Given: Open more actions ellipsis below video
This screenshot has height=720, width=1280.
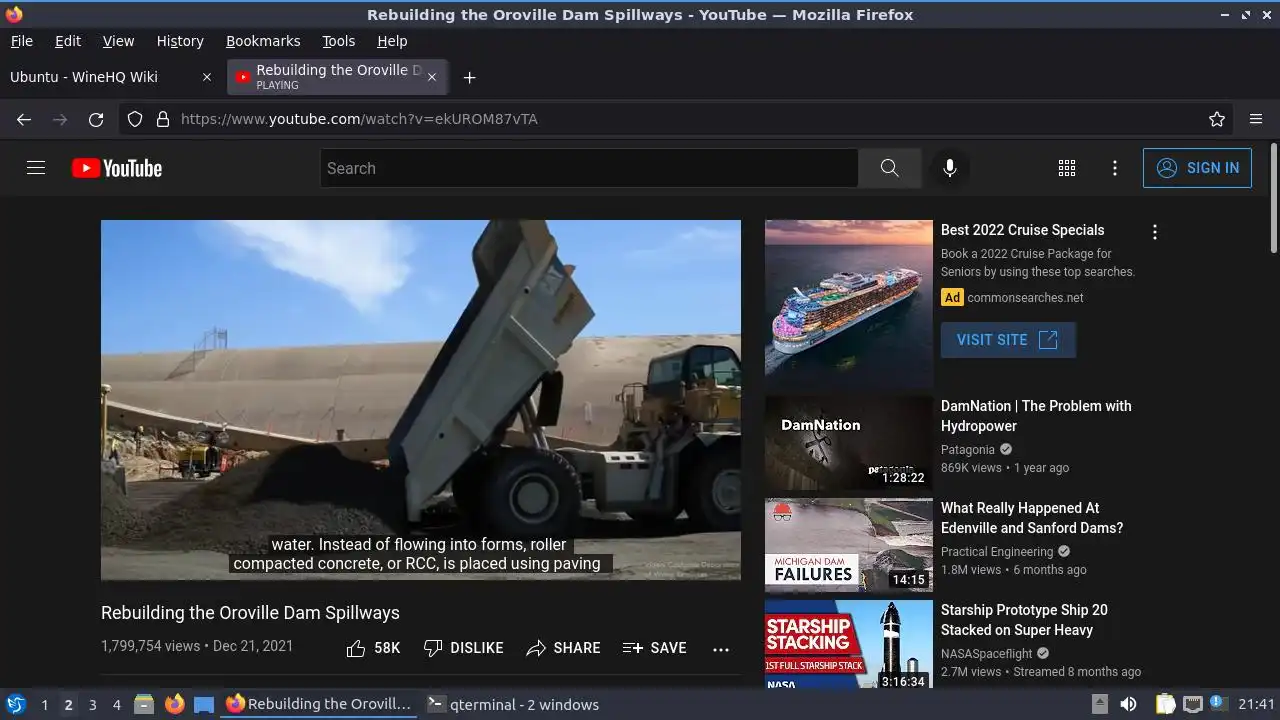Looking at the screenshot, I should (x=721, y=649).
